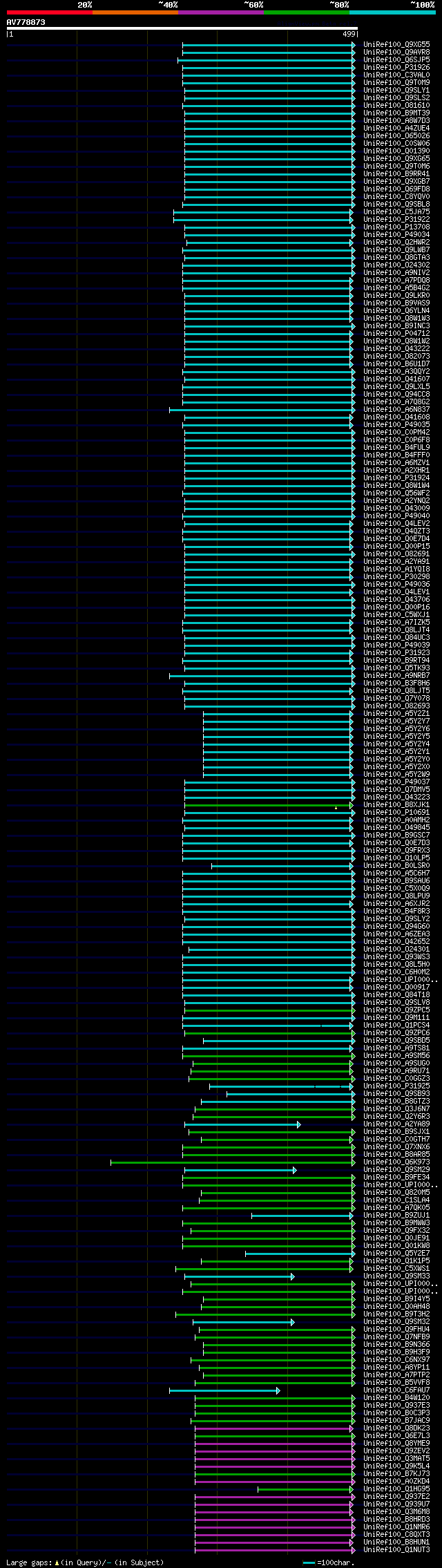Click UniRef100_A9NIV2 label
The width and height of the screenshot is (442, 1568).
pos(396,273)
